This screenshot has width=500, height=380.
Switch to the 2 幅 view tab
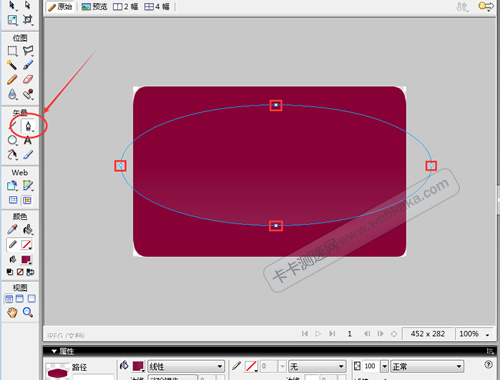[126, 7]
